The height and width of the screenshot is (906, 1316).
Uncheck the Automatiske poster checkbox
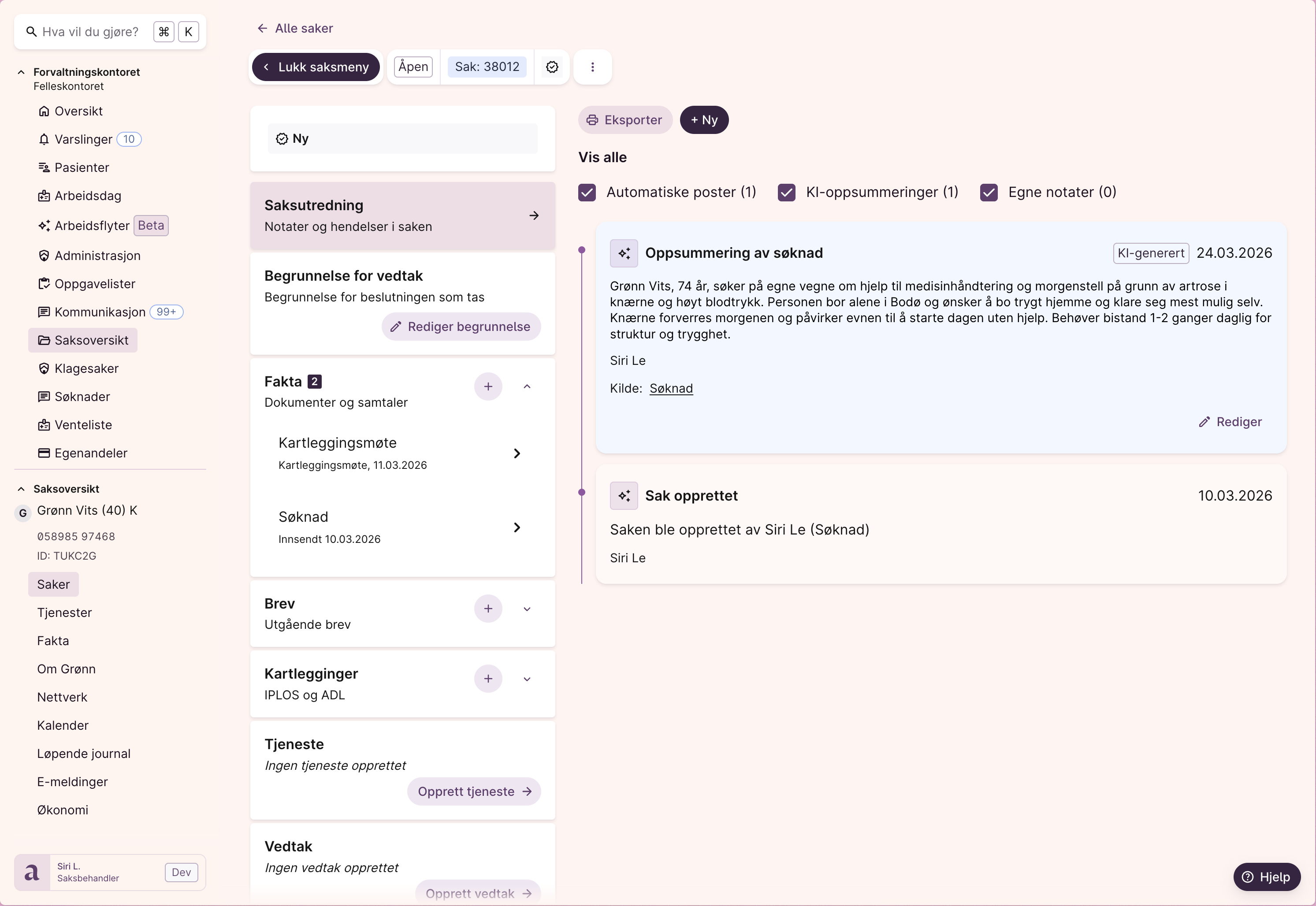587,193
